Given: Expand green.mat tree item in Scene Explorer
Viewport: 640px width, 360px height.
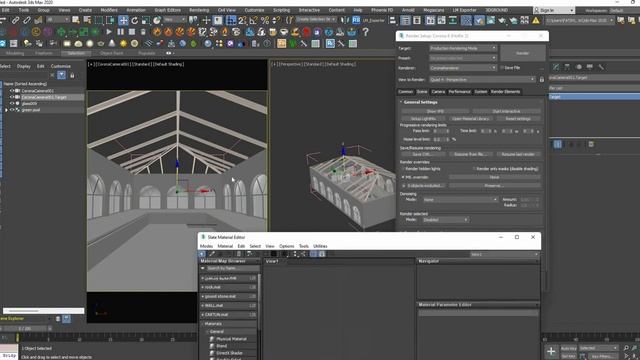Looking at the screenshot, I should 6,110.
